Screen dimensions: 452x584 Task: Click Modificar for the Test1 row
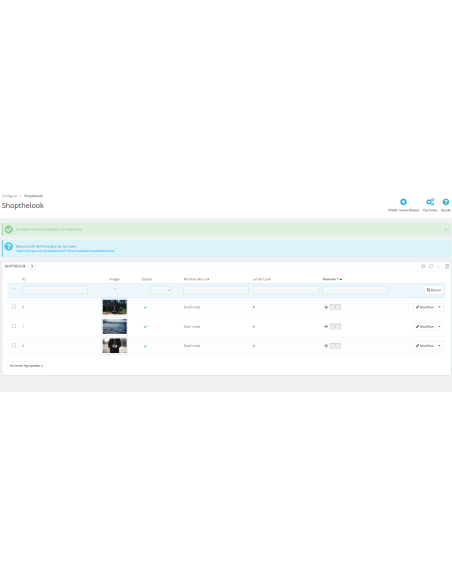tap(425, 327)
